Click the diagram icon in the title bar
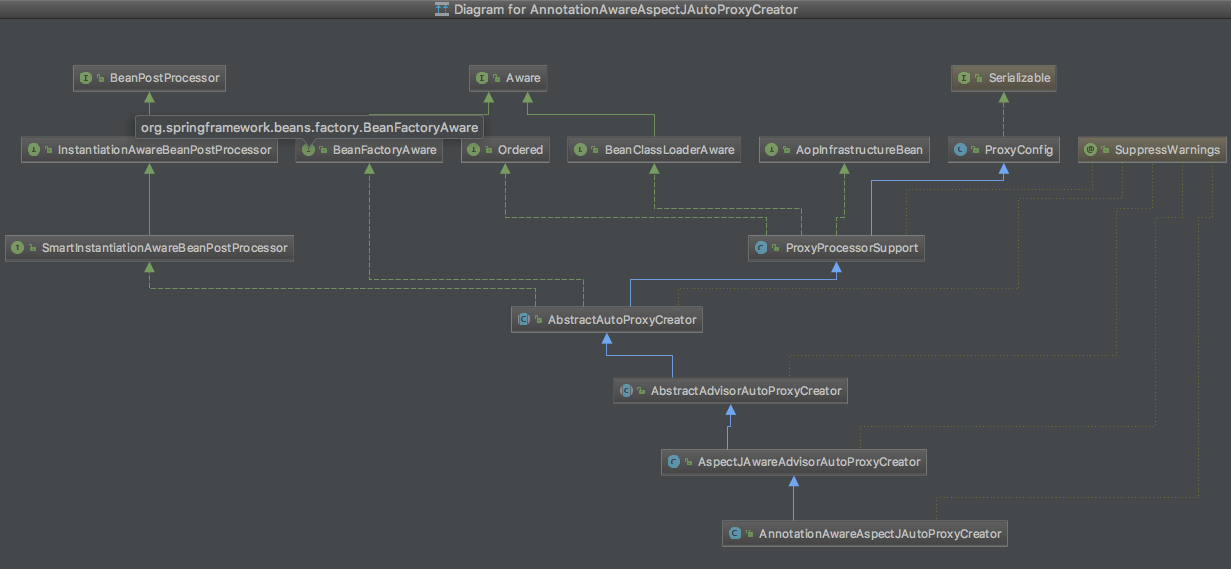Screen dimensions: 1231x569 point(442,9)
